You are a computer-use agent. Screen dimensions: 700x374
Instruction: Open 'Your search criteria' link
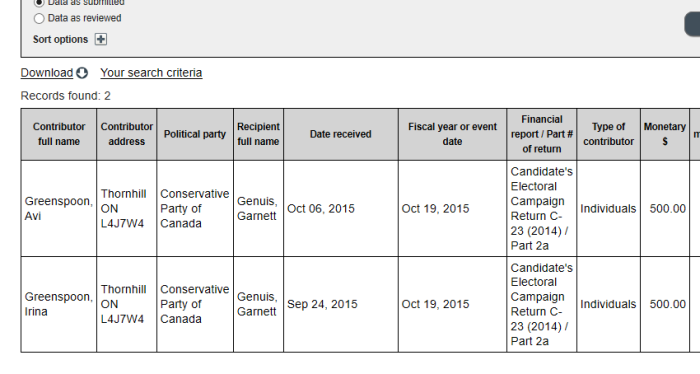click(151, 73)
